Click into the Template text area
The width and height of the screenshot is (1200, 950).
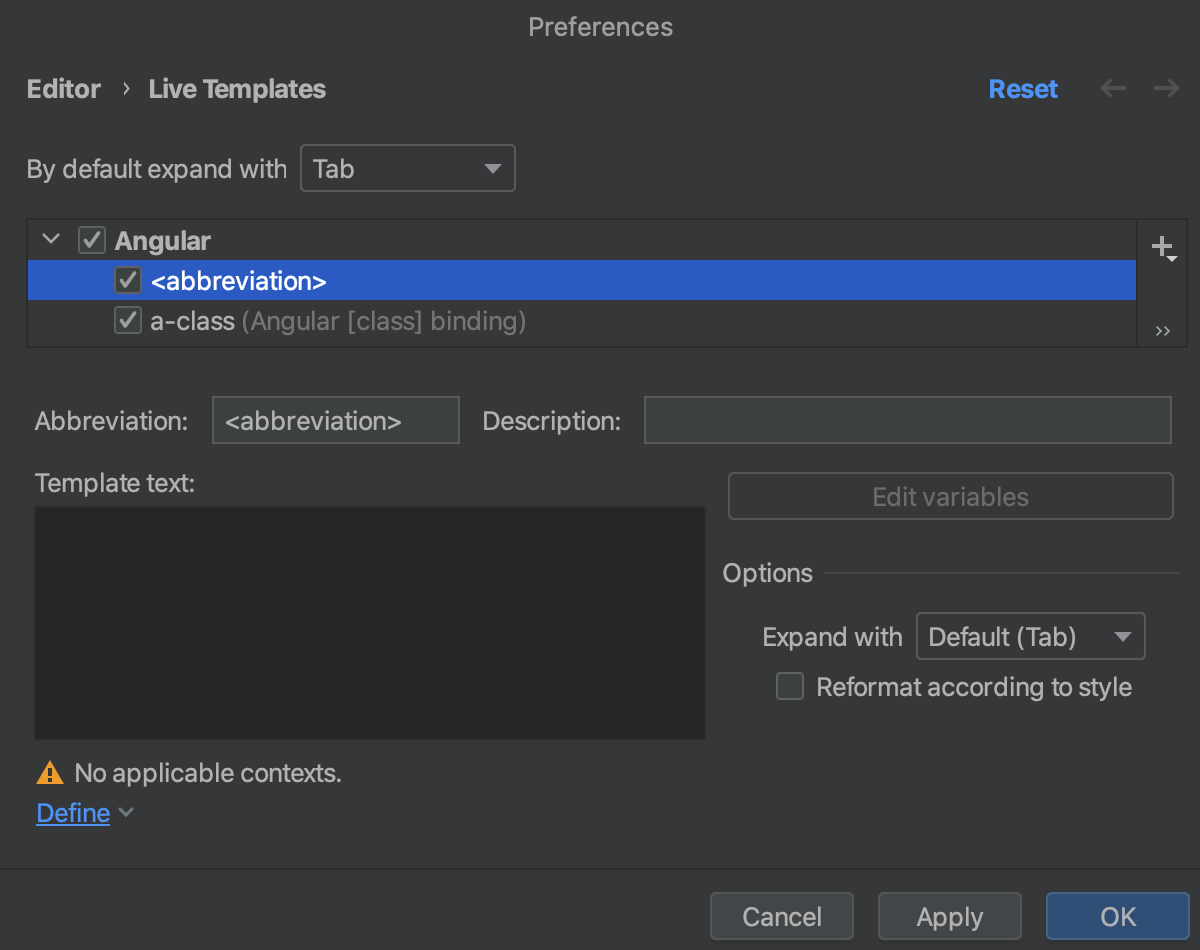pos(370,622)
